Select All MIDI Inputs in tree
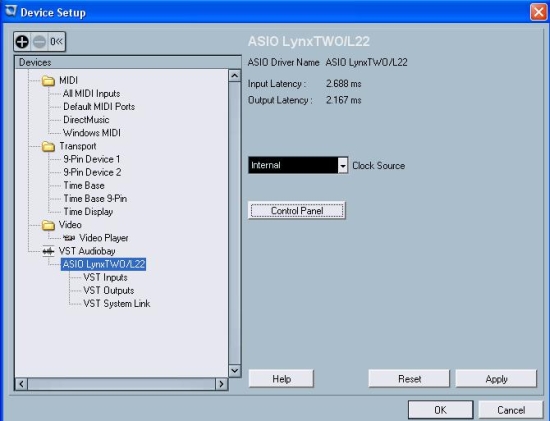The height and width of the screenshot is (421, 550). 92,94
